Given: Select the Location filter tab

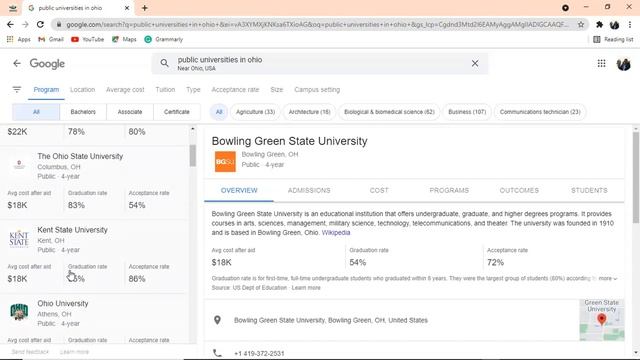Looking at the screenshot, I should (82, 90).
